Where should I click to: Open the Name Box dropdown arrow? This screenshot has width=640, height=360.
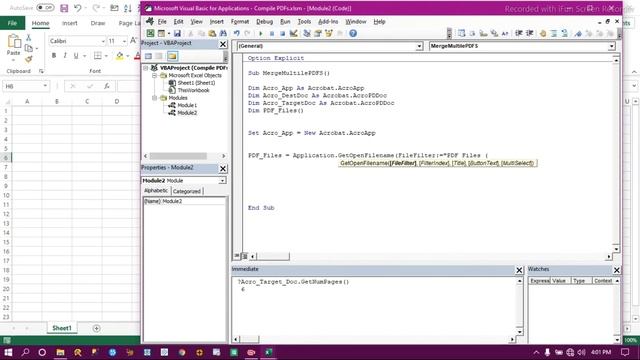pos(45,86)
